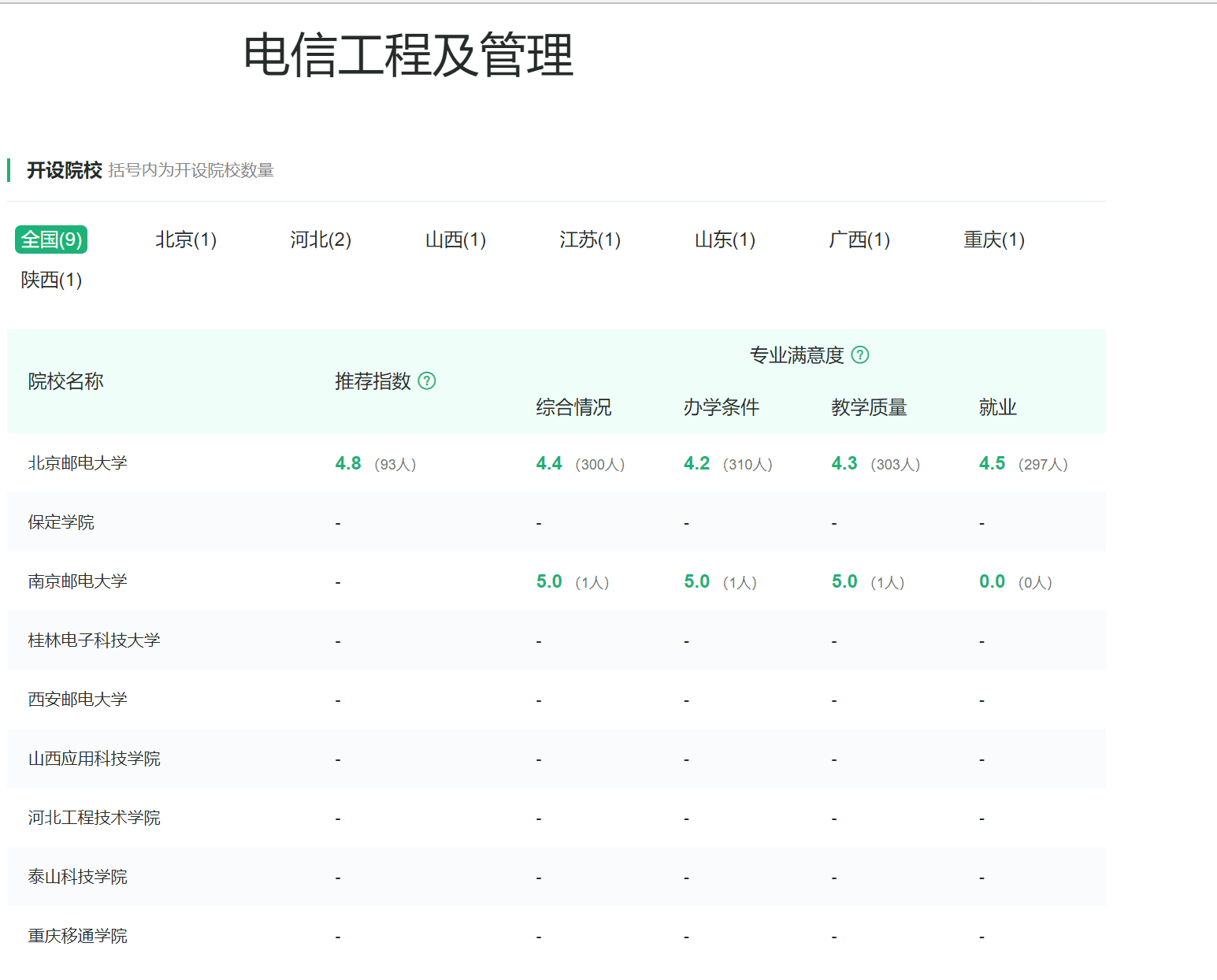
Task: Switch to the 山东(1) filter
Action: click(x=723, y=239)
